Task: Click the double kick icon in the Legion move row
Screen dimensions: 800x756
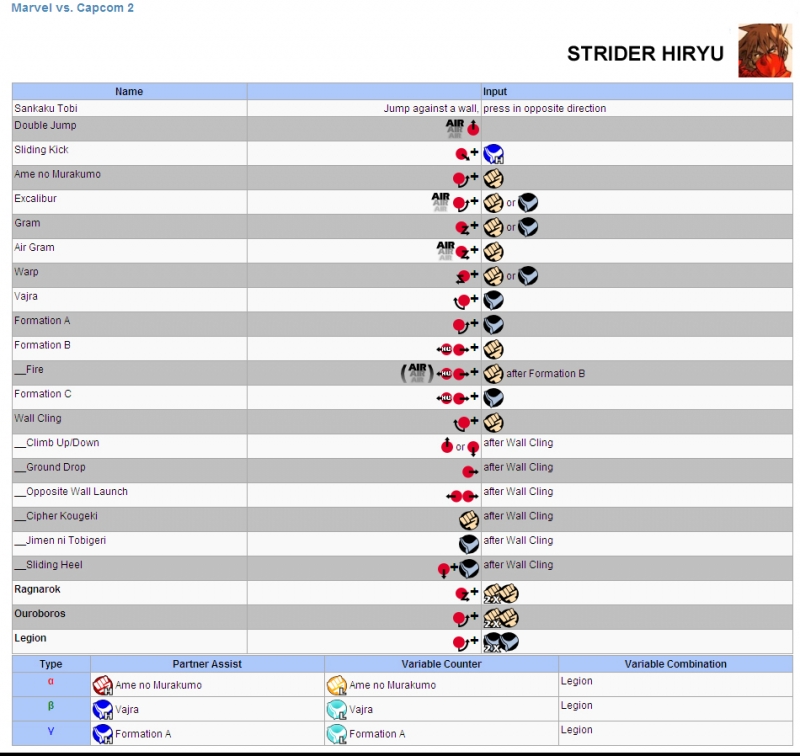Action: point(501,643)
